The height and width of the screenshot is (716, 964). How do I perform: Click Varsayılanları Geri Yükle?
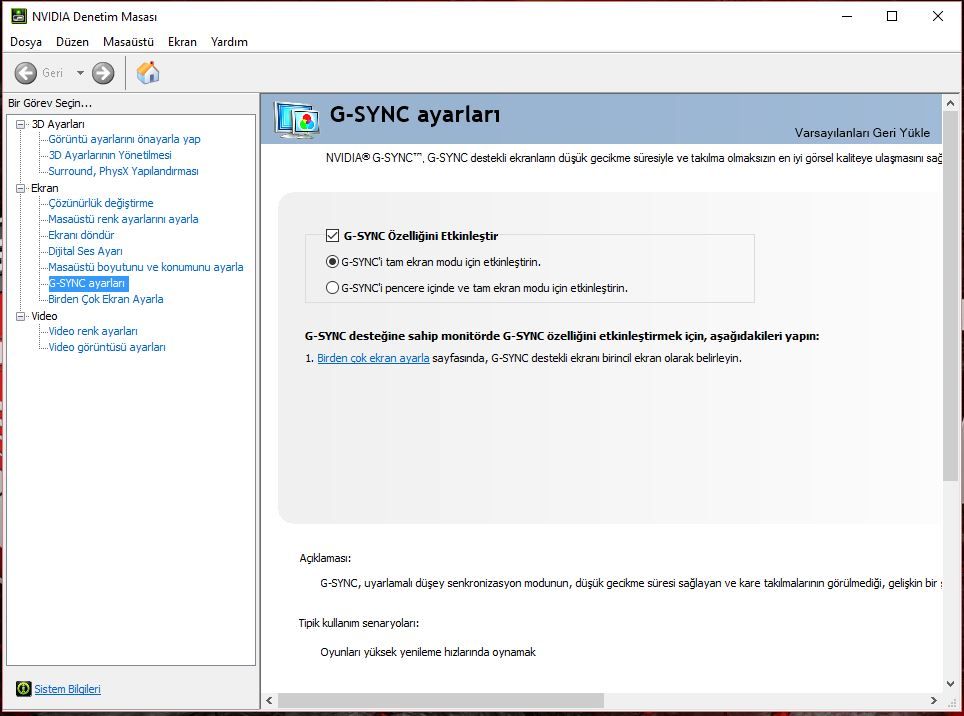pyautogui.click(x=862, y=133)
